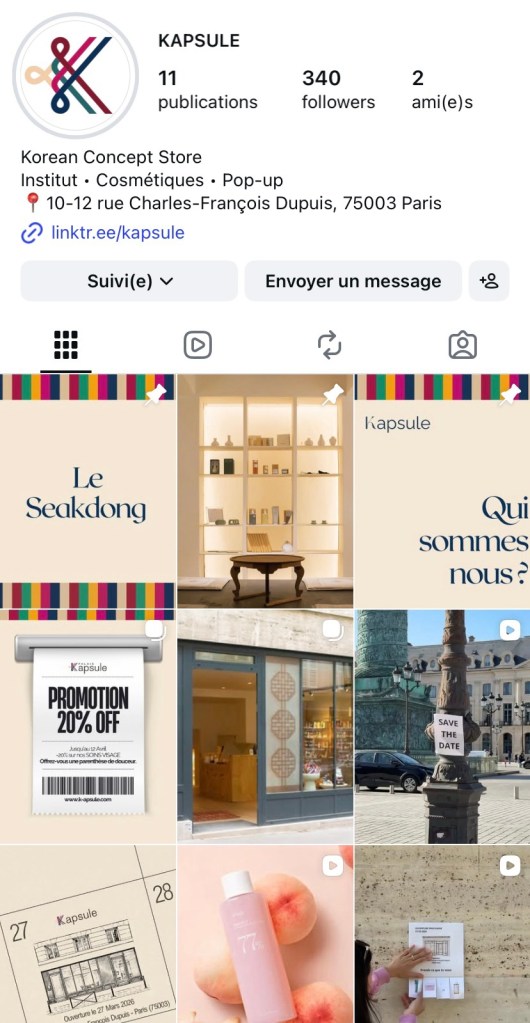Open the grid posts tab
This screenshot has height=1023, width=530.
[66, 344]
